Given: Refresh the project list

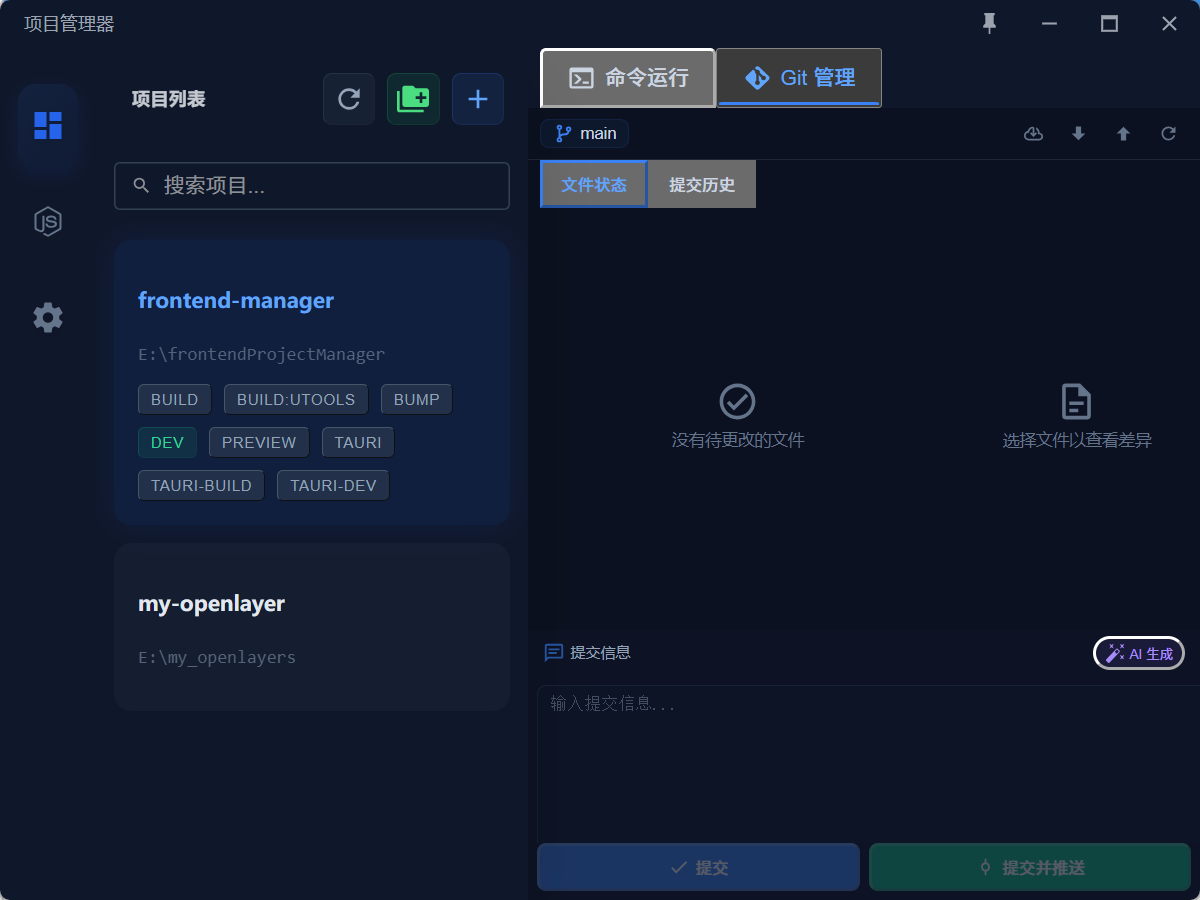Looking at the screenshot, I should coord(349,99).
